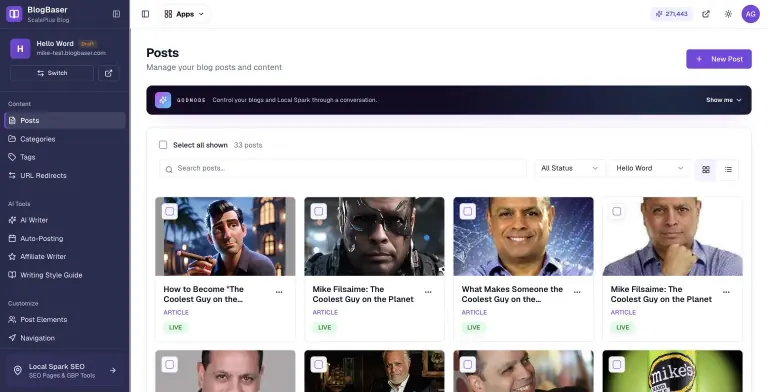Select checkbox on bearded man in bar post card
Screen dimensions: 768x392
318,364
